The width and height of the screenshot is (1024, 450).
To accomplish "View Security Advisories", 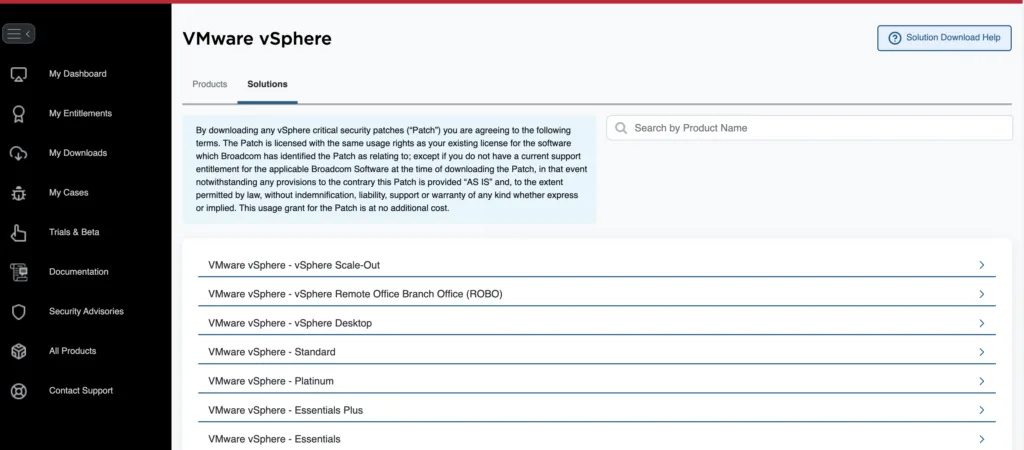I will [86, 312].
